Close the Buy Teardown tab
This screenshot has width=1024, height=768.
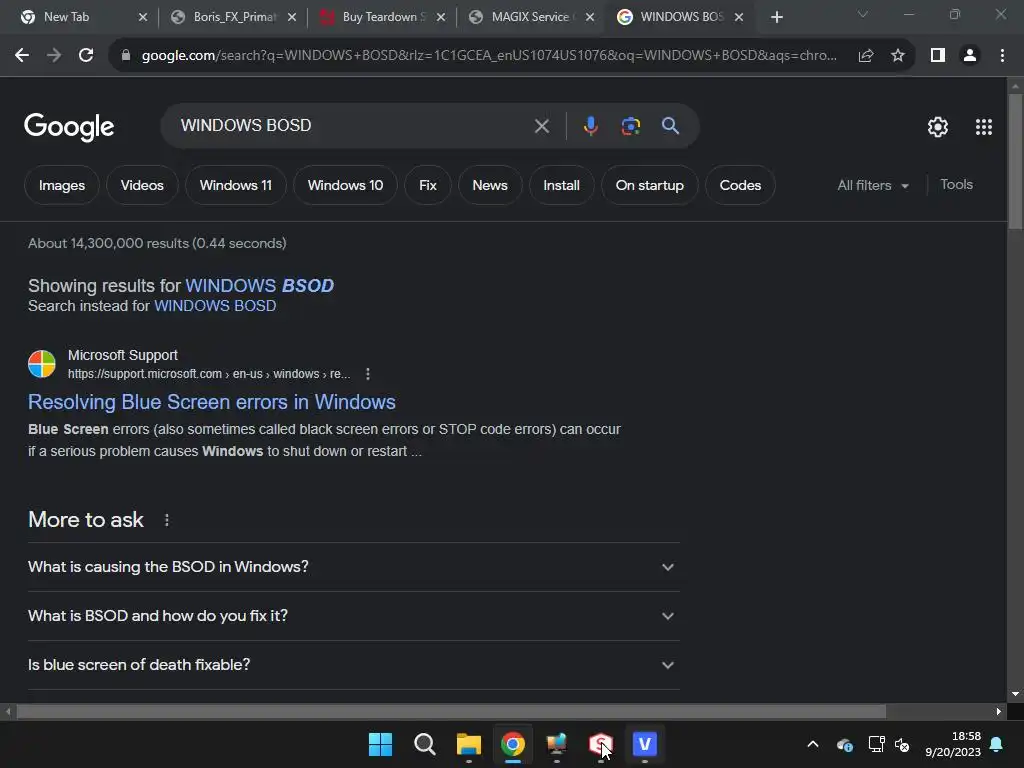(x=441, y=17)
